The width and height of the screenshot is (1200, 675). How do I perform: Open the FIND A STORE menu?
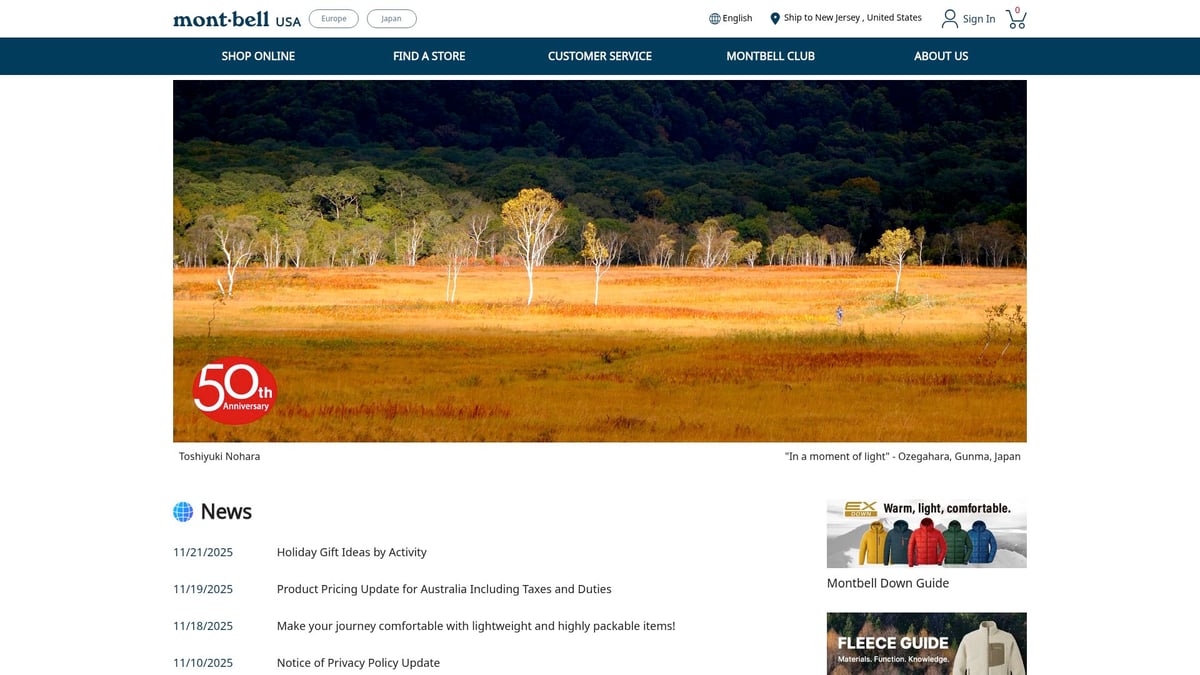tap(429, 56)
